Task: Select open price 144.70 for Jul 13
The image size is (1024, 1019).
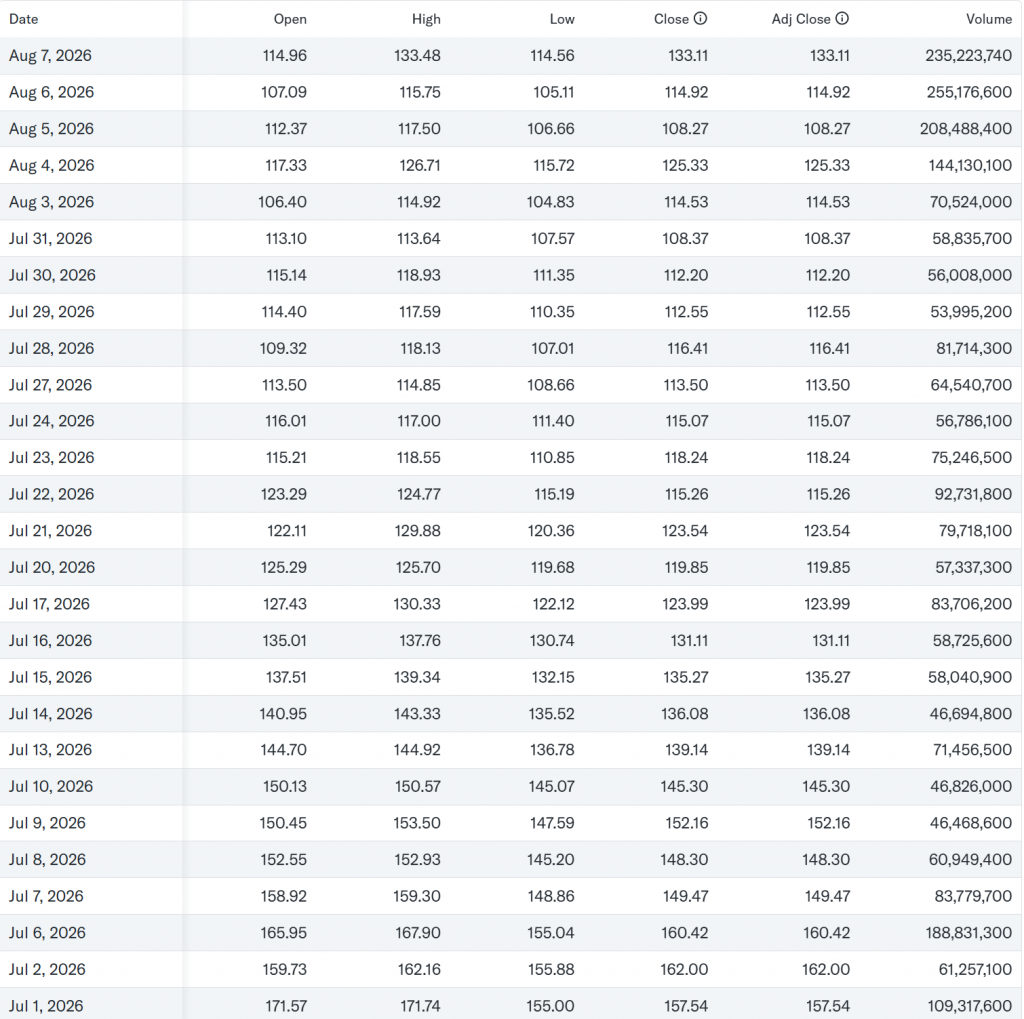Action: pos(283,749)
